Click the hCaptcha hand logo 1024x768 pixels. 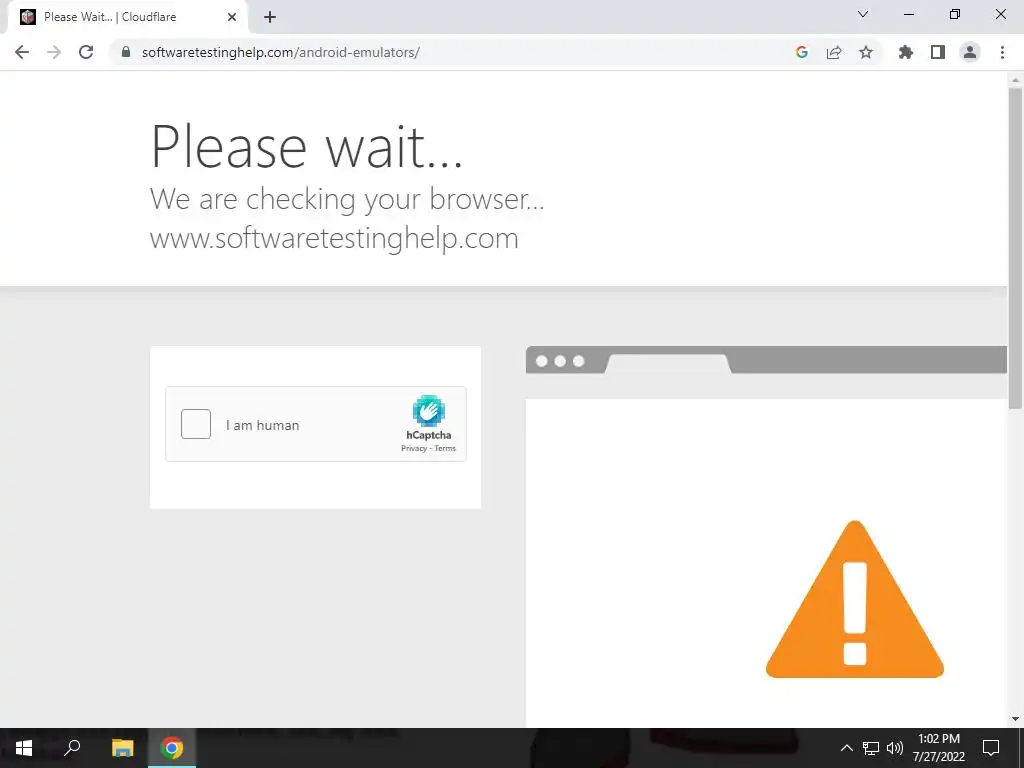pyautogui.click(x=428, y=411)
